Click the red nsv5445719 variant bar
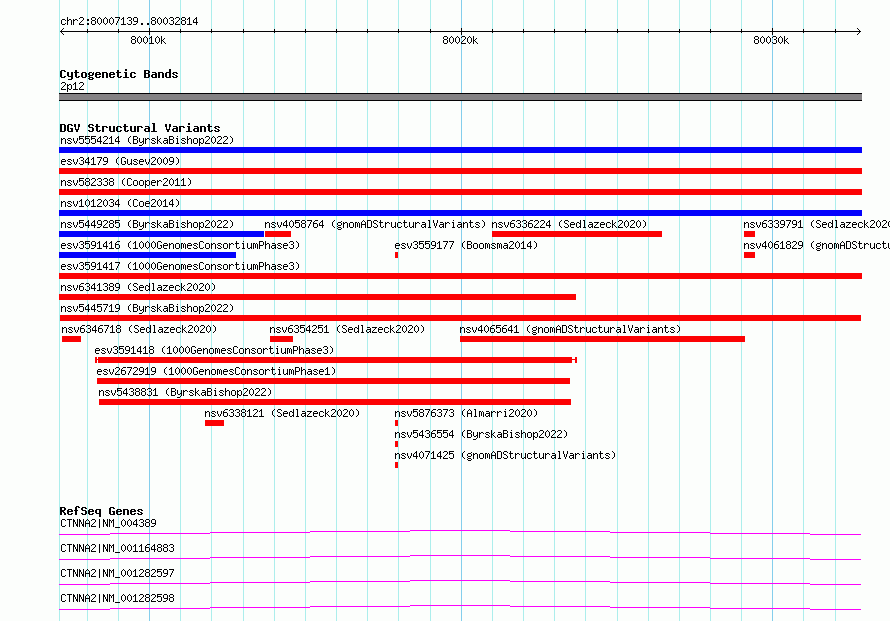The height and width of the screenshot is (621, 890). pyautogui.click(x=460, y=318)
